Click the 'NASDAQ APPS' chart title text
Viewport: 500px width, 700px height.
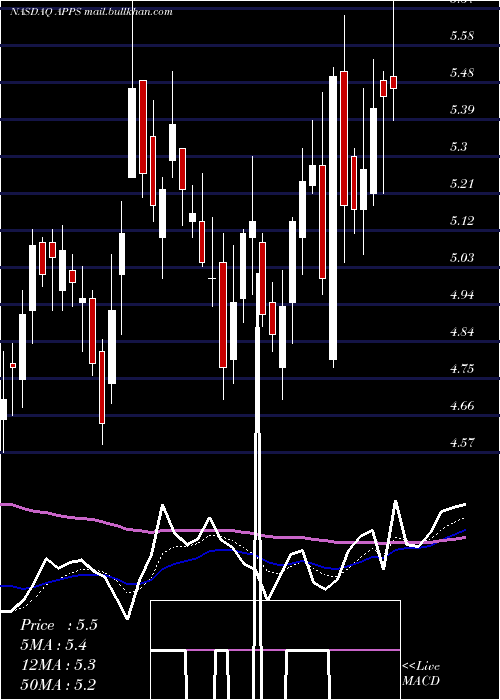(x=46, y=12)
